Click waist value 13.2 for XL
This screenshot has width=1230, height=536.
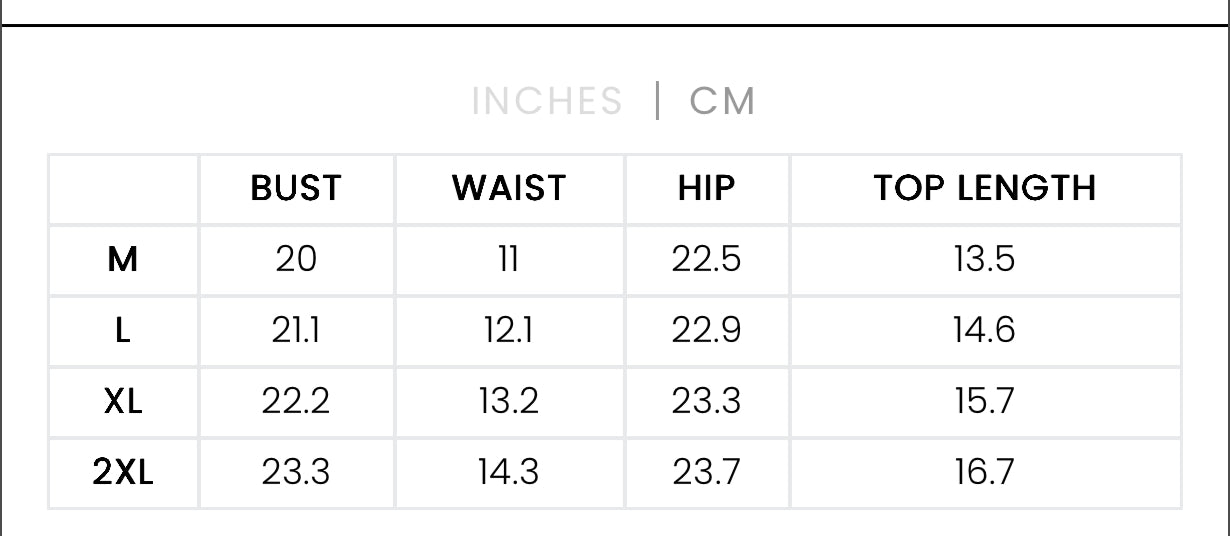(x=508, y=402)
